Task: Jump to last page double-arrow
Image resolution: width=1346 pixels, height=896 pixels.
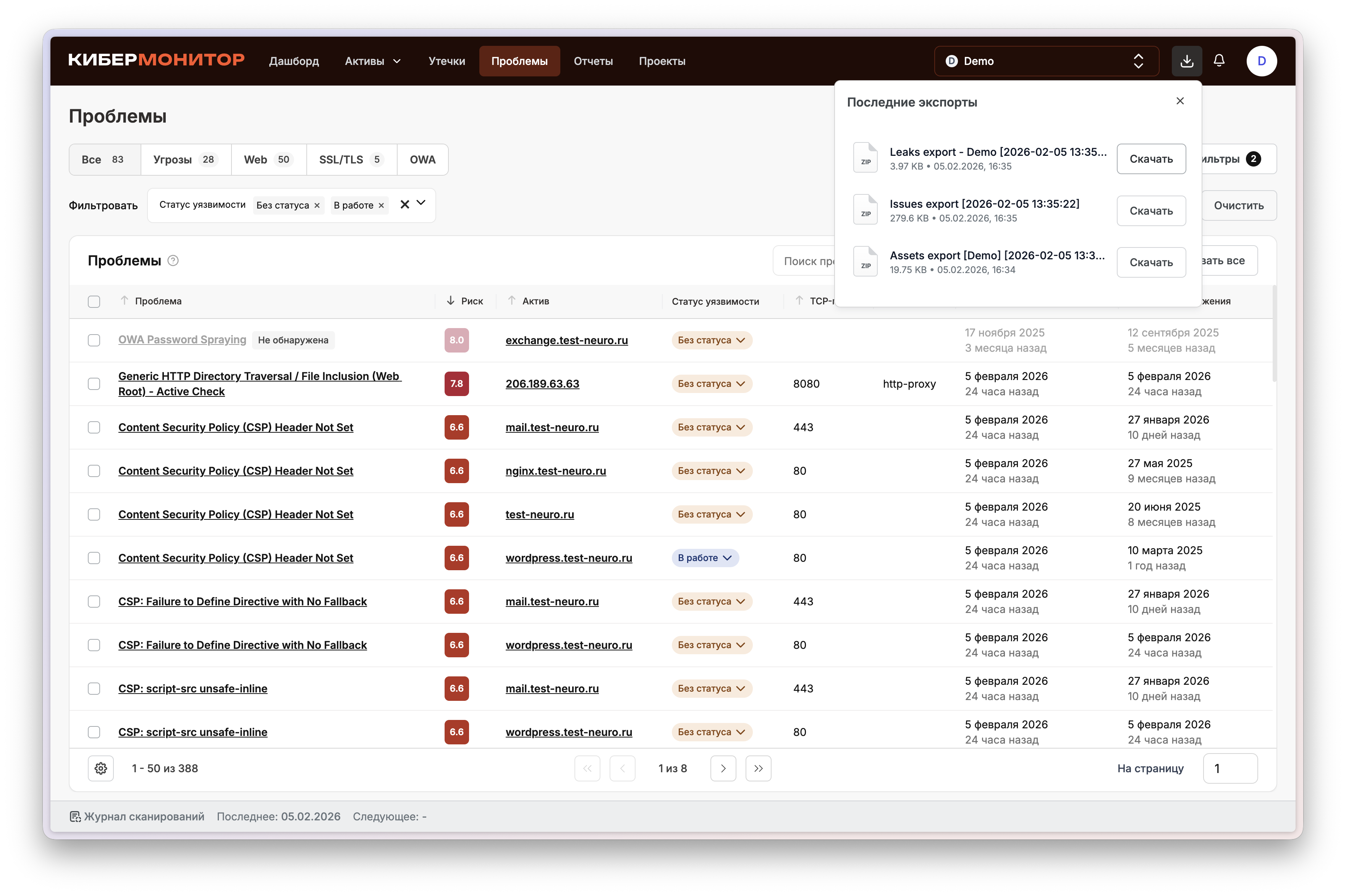Action: pyautogui.click(x=758, y=768)
